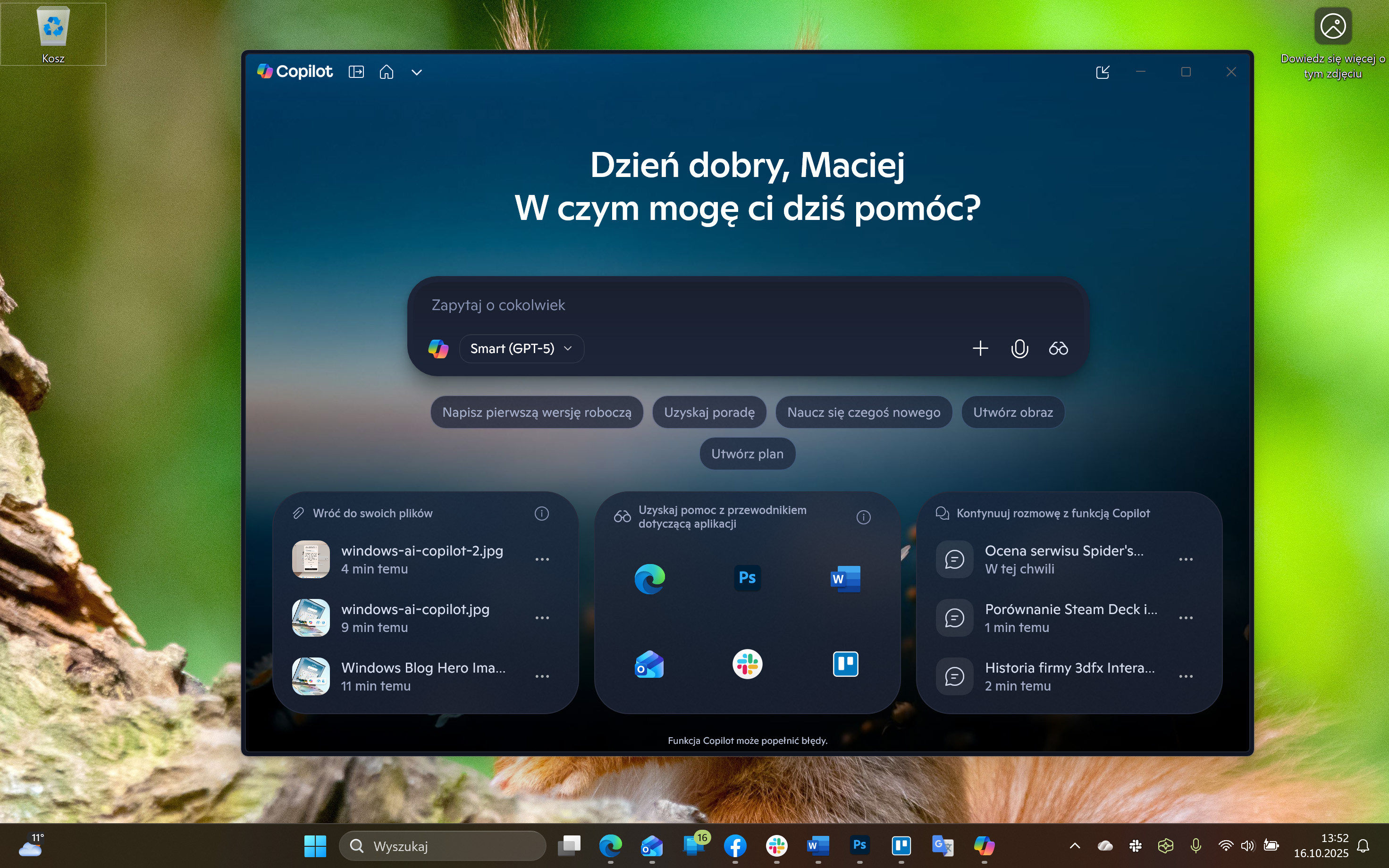Open the Smart (GPT-5) model dropdown
Viewport: 1389px width, 868px height.
tap(521, 348)
